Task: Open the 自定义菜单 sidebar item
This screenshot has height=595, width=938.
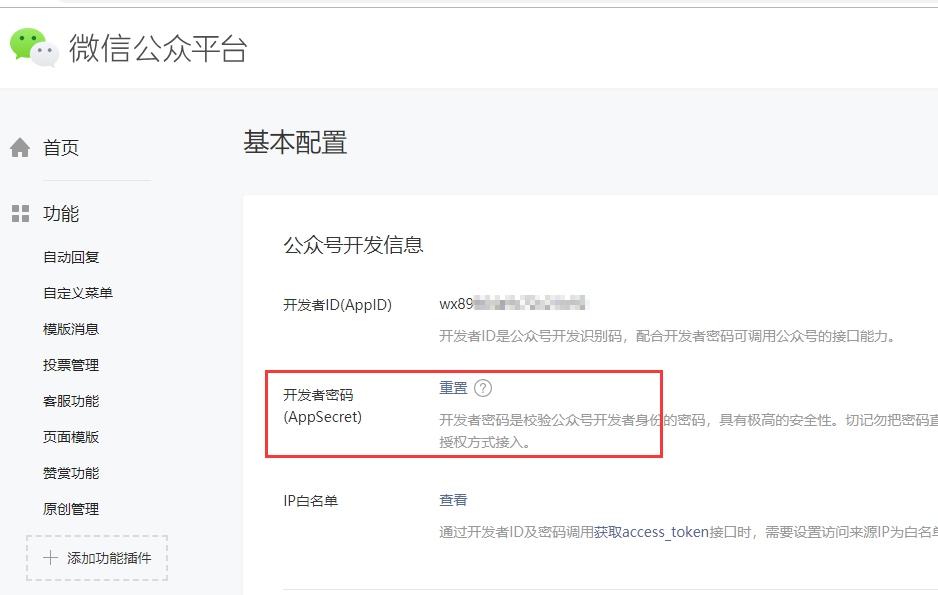Action: tap(78, 293)
